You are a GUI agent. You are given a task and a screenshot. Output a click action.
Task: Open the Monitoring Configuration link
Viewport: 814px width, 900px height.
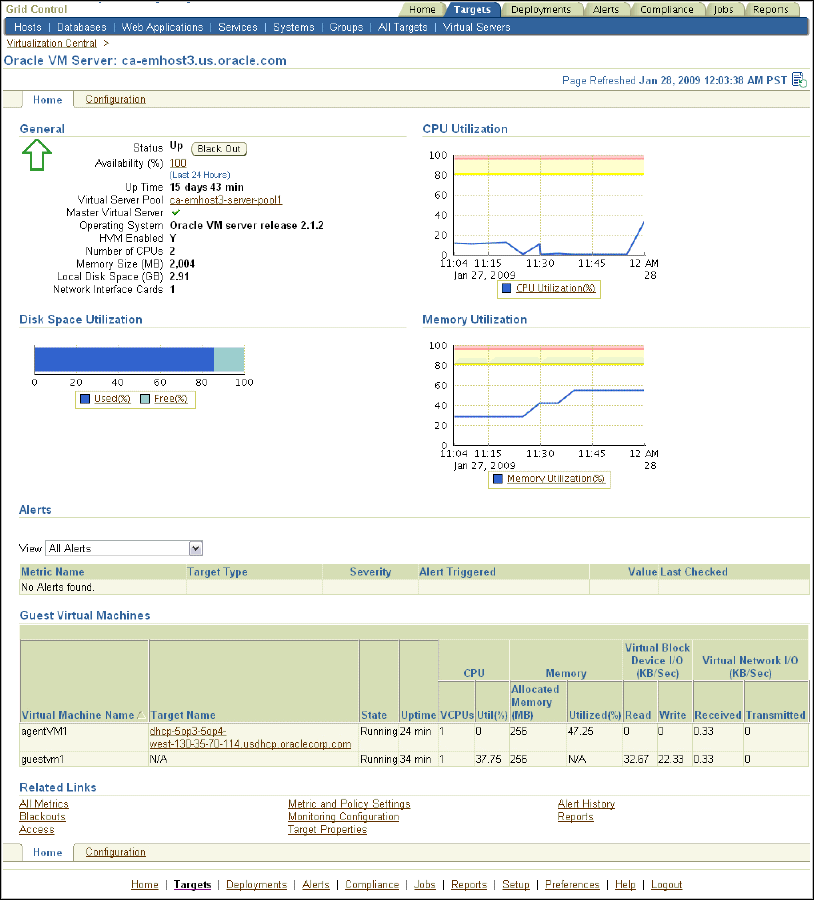343,817
